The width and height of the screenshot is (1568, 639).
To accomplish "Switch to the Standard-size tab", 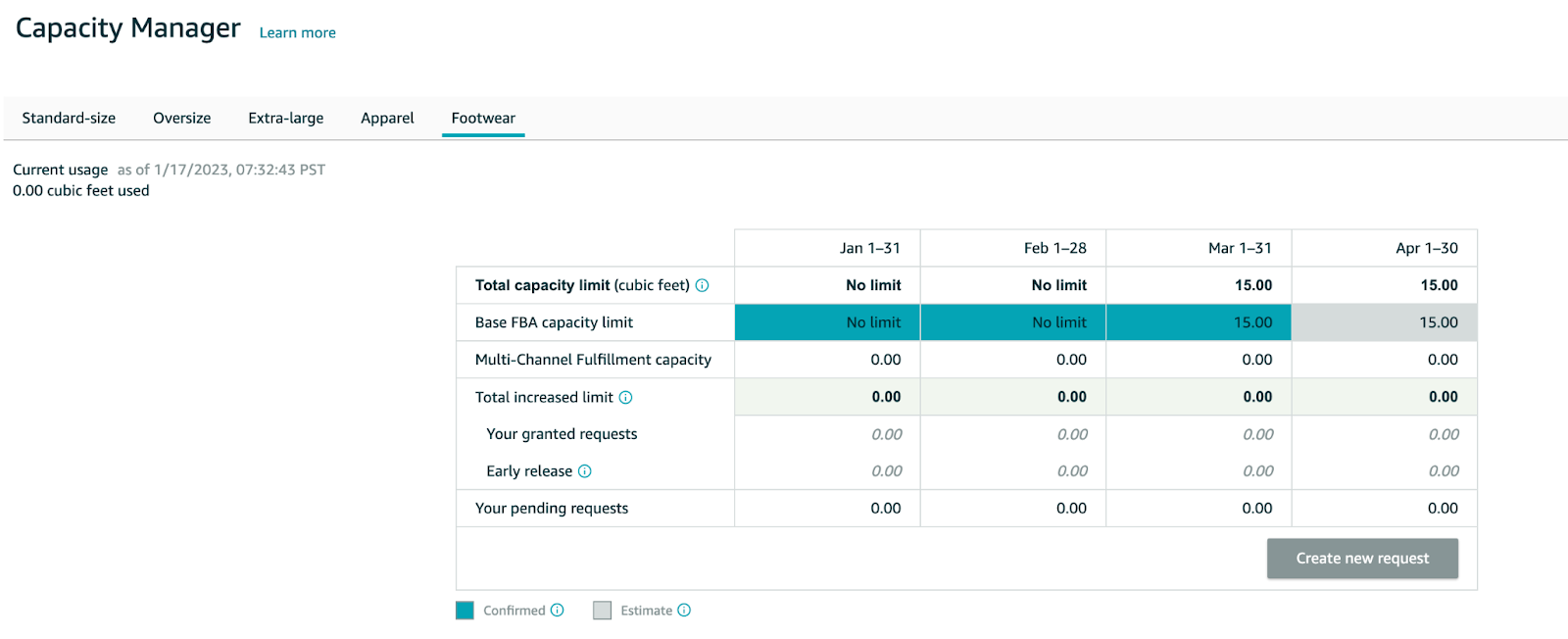I will tap(69, 118).
